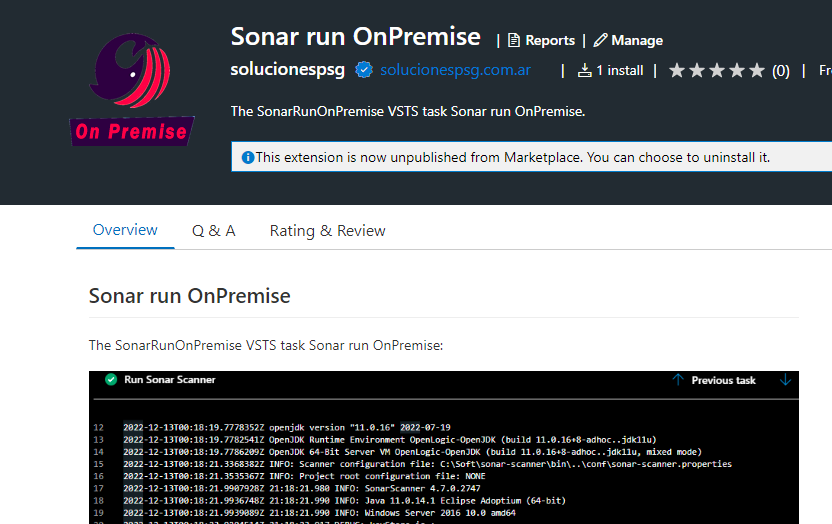Click log line 12 openjdk version
The image size is (832, 524).
coord(287,427)
